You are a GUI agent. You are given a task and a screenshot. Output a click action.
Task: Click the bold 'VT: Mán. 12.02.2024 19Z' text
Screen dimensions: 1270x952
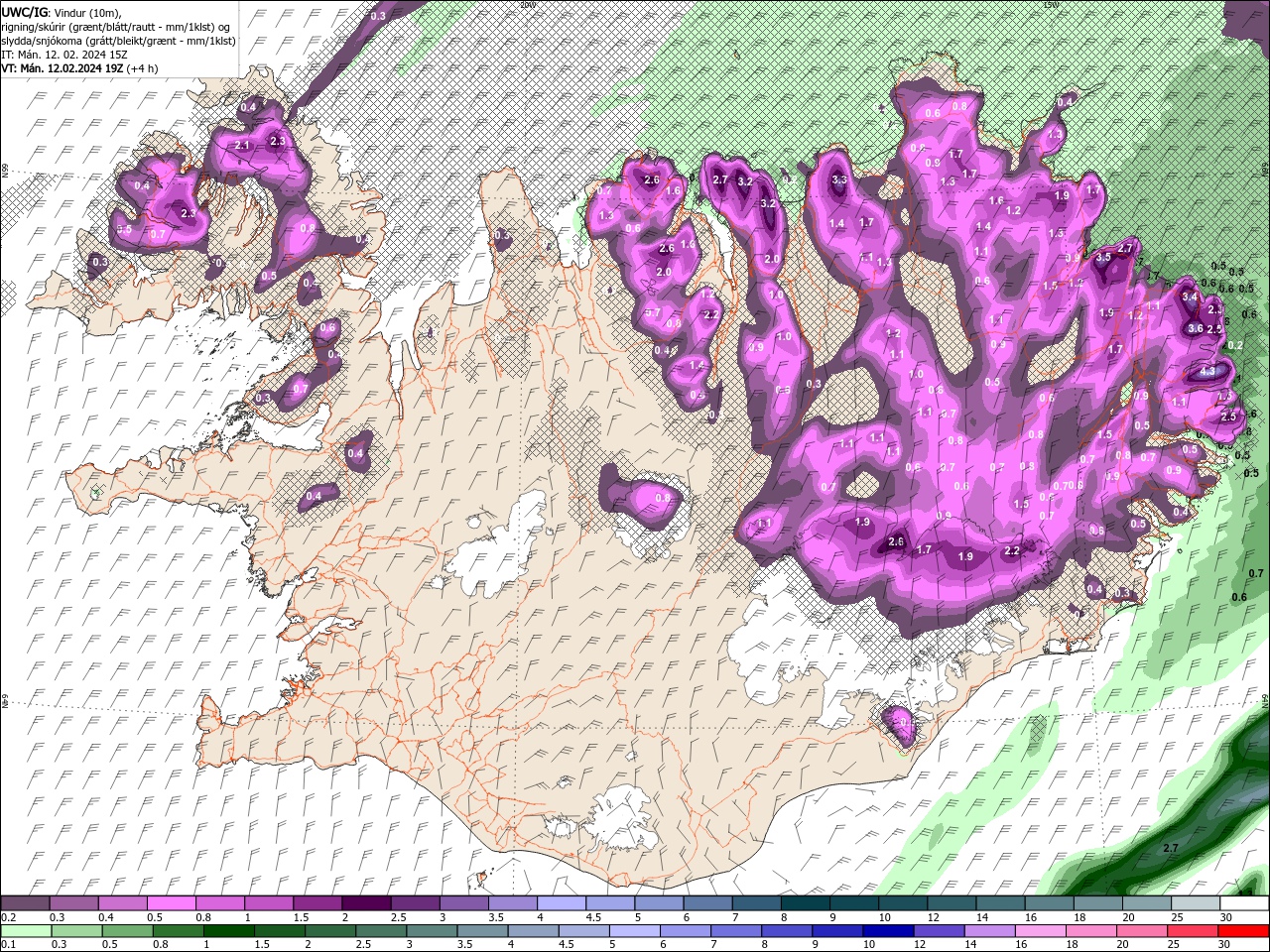pyautogui.click(x=63, y=68)
